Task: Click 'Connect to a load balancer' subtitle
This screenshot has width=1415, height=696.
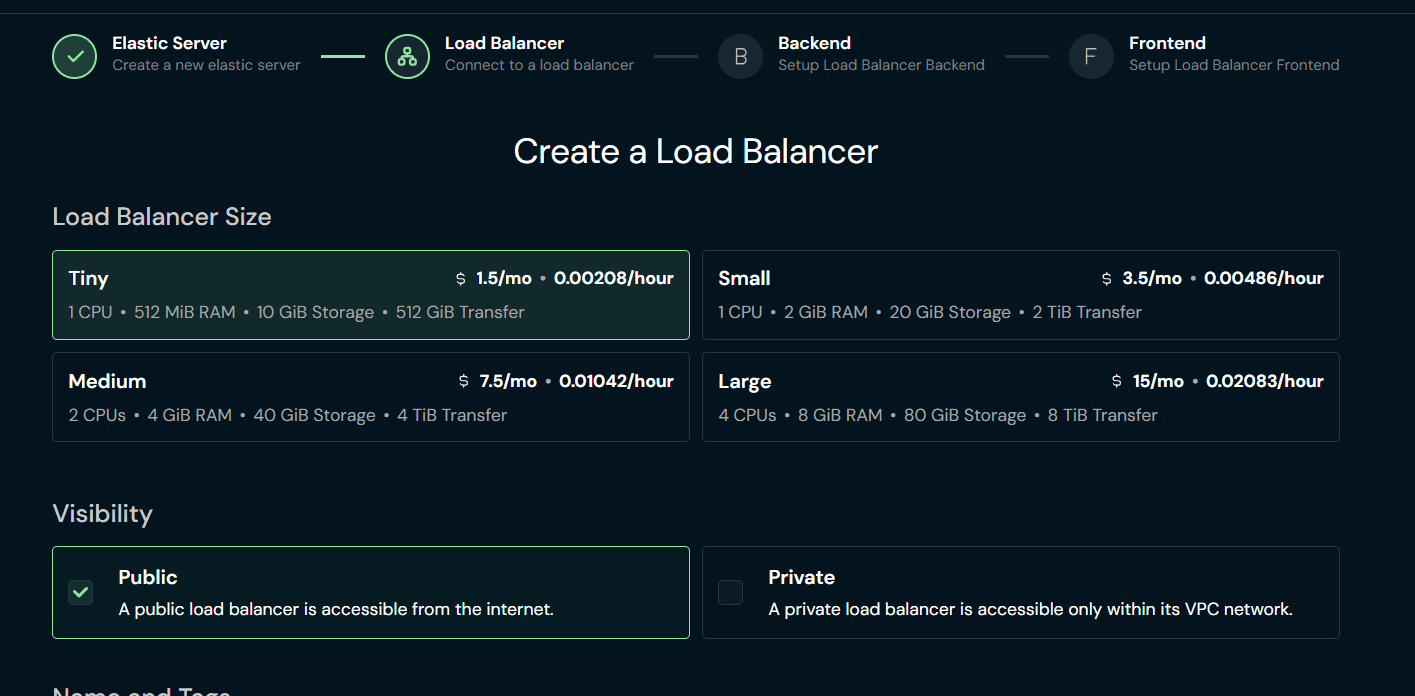Action: (x=539, y=65)
